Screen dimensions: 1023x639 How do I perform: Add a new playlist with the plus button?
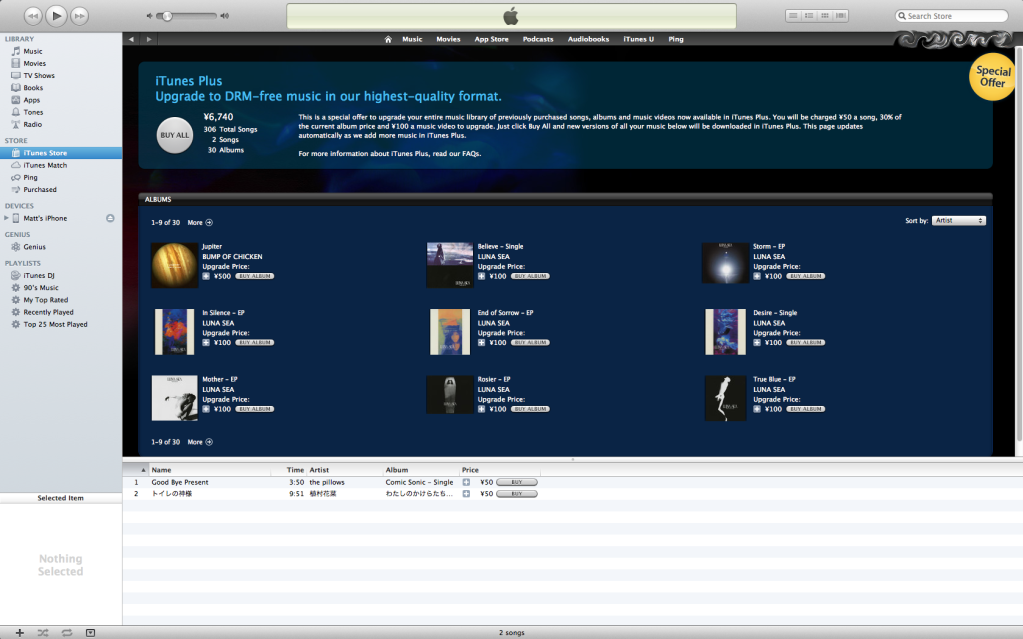coord(20,632)
